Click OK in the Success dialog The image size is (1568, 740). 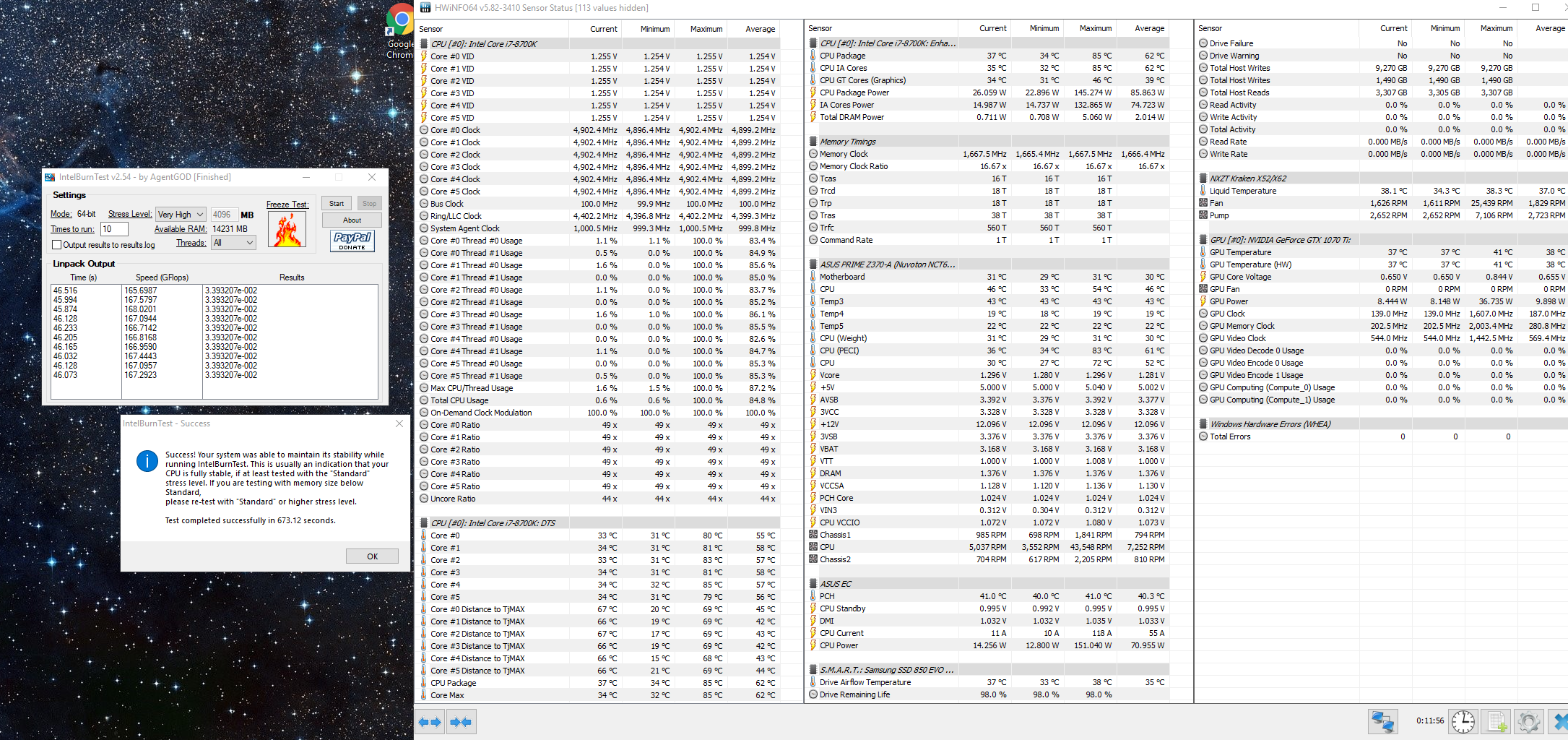coord(372,556)
